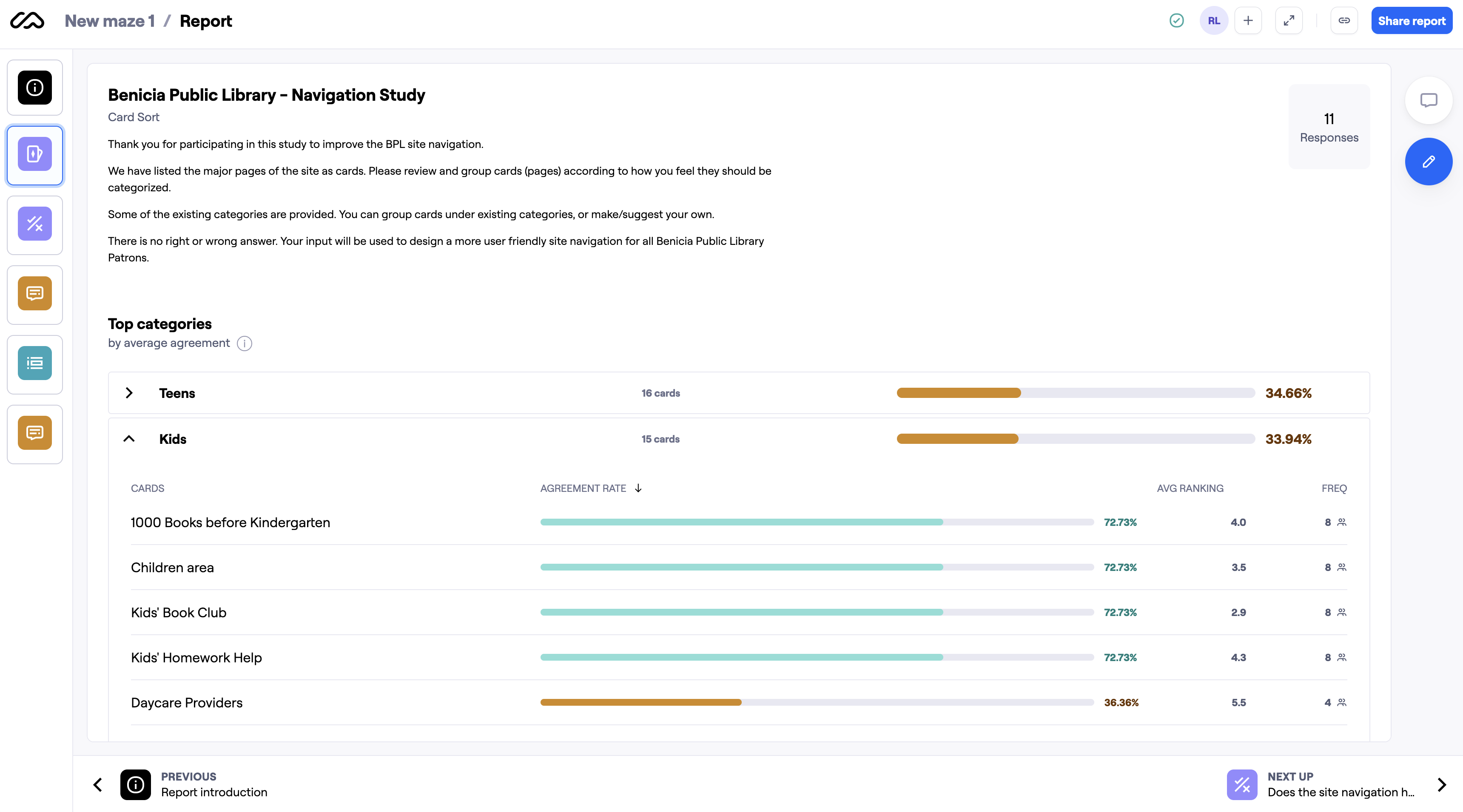
Task: Click the average agreement info icon
Action: coord(244,344)
